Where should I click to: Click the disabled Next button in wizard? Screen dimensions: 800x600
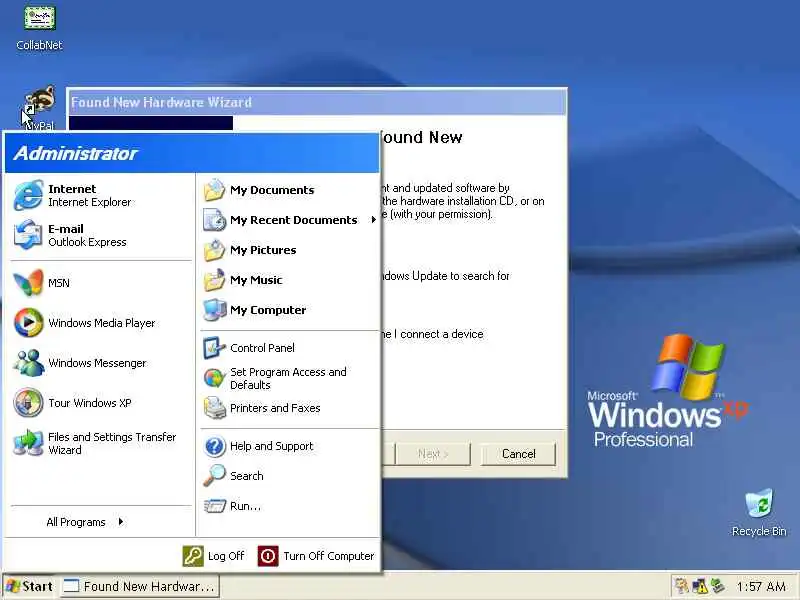tap(433, 454)
